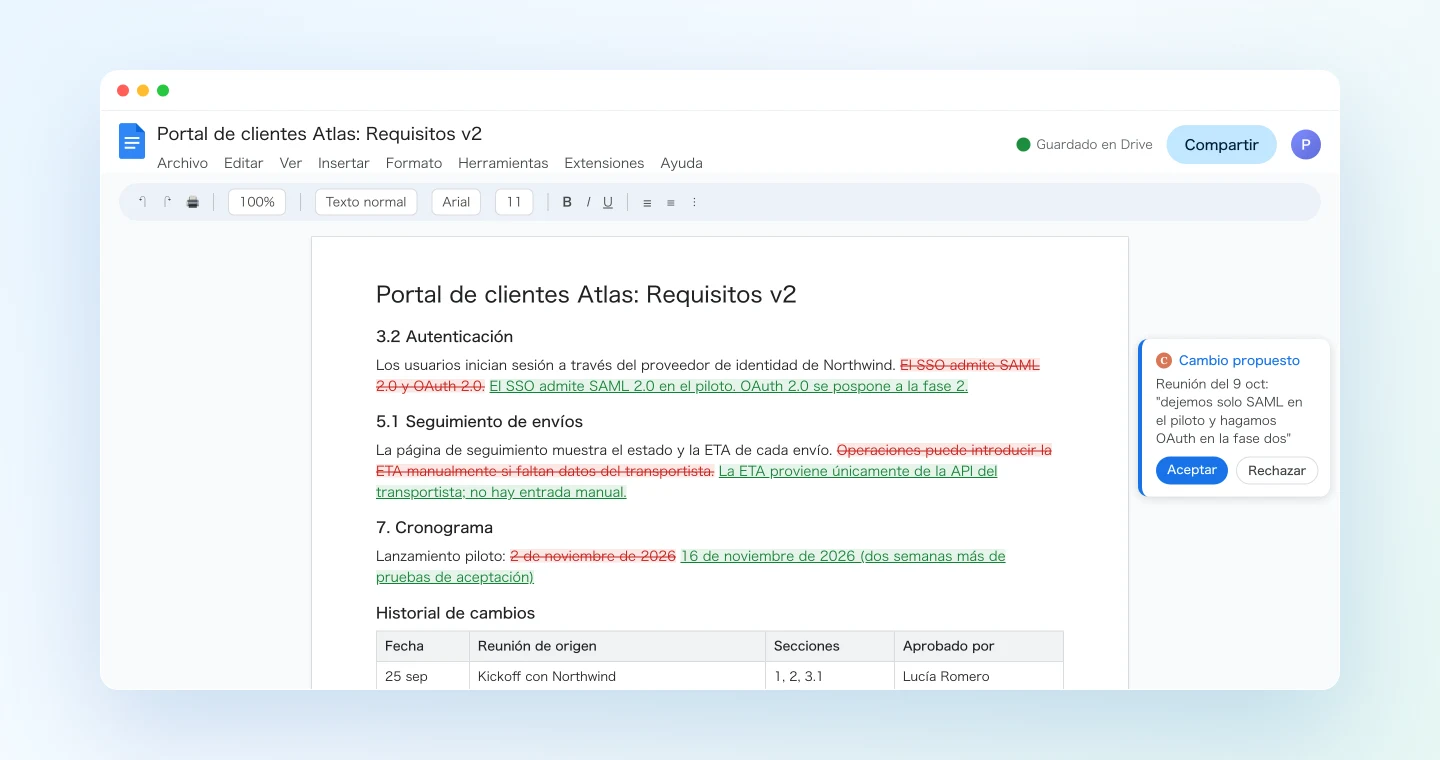Open the more options three-dot menu
Image resolution: width=1440 pixels, height=760 pixels.
click(694, 202)
